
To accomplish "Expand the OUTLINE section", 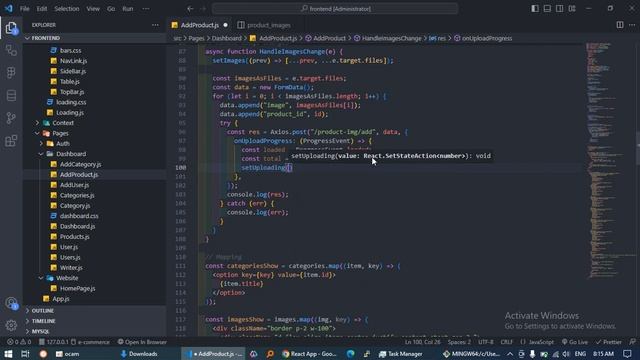I will (95, 311).
